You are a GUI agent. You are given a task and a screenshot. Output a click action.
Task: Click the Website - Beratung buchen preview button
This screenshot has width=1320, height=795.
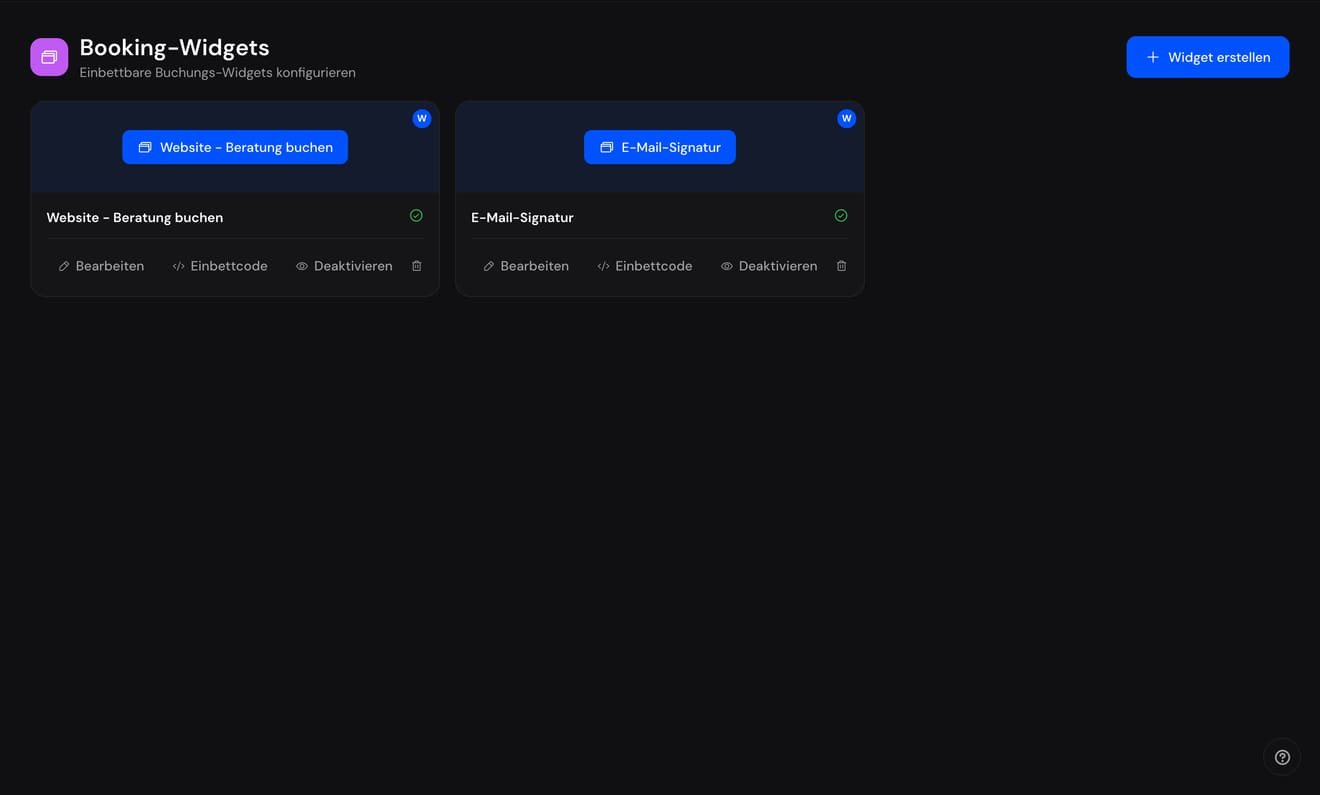(235, 147)
